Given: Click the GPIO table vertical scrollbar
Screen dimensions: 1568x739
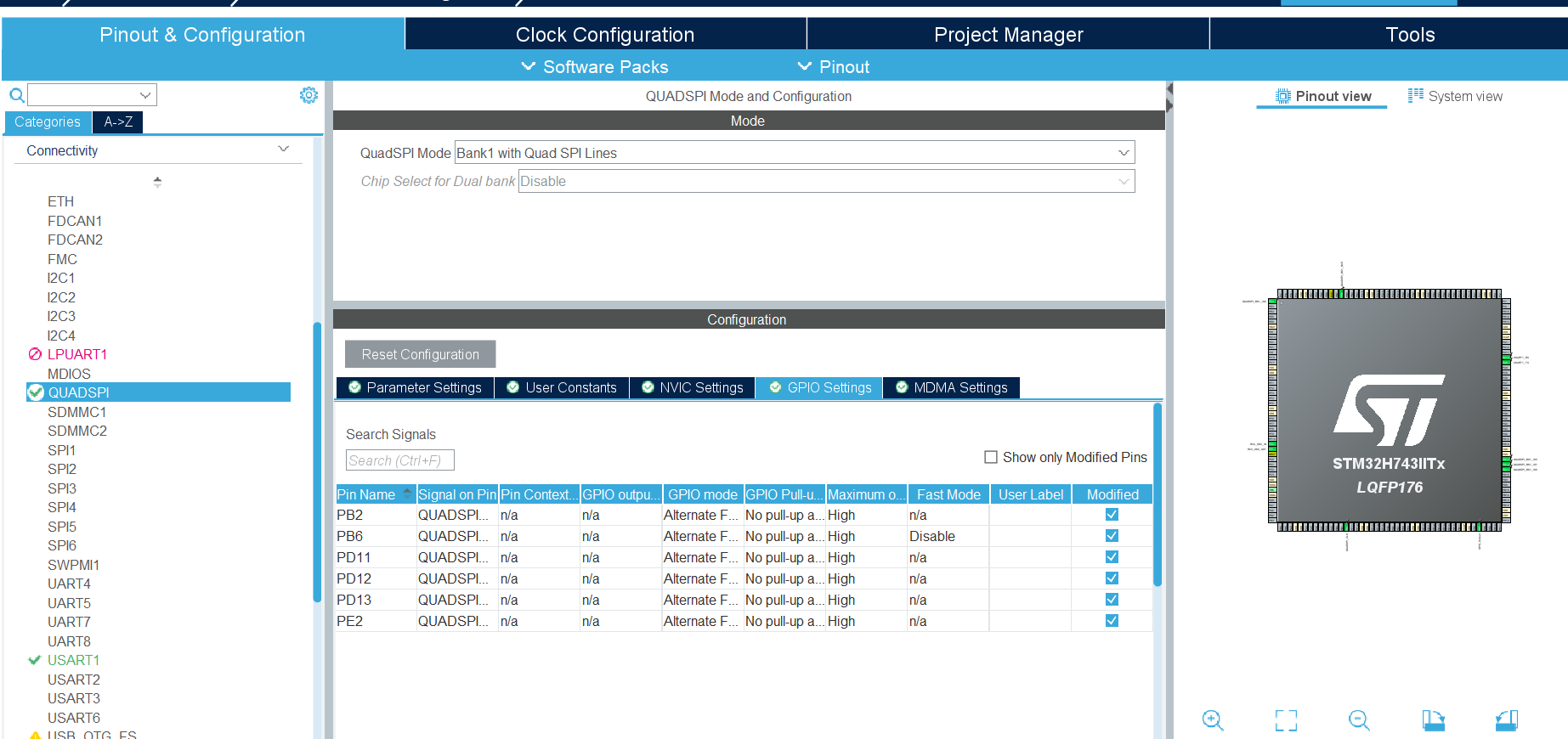Looking at the screenshot, I should click(1158, 494).
